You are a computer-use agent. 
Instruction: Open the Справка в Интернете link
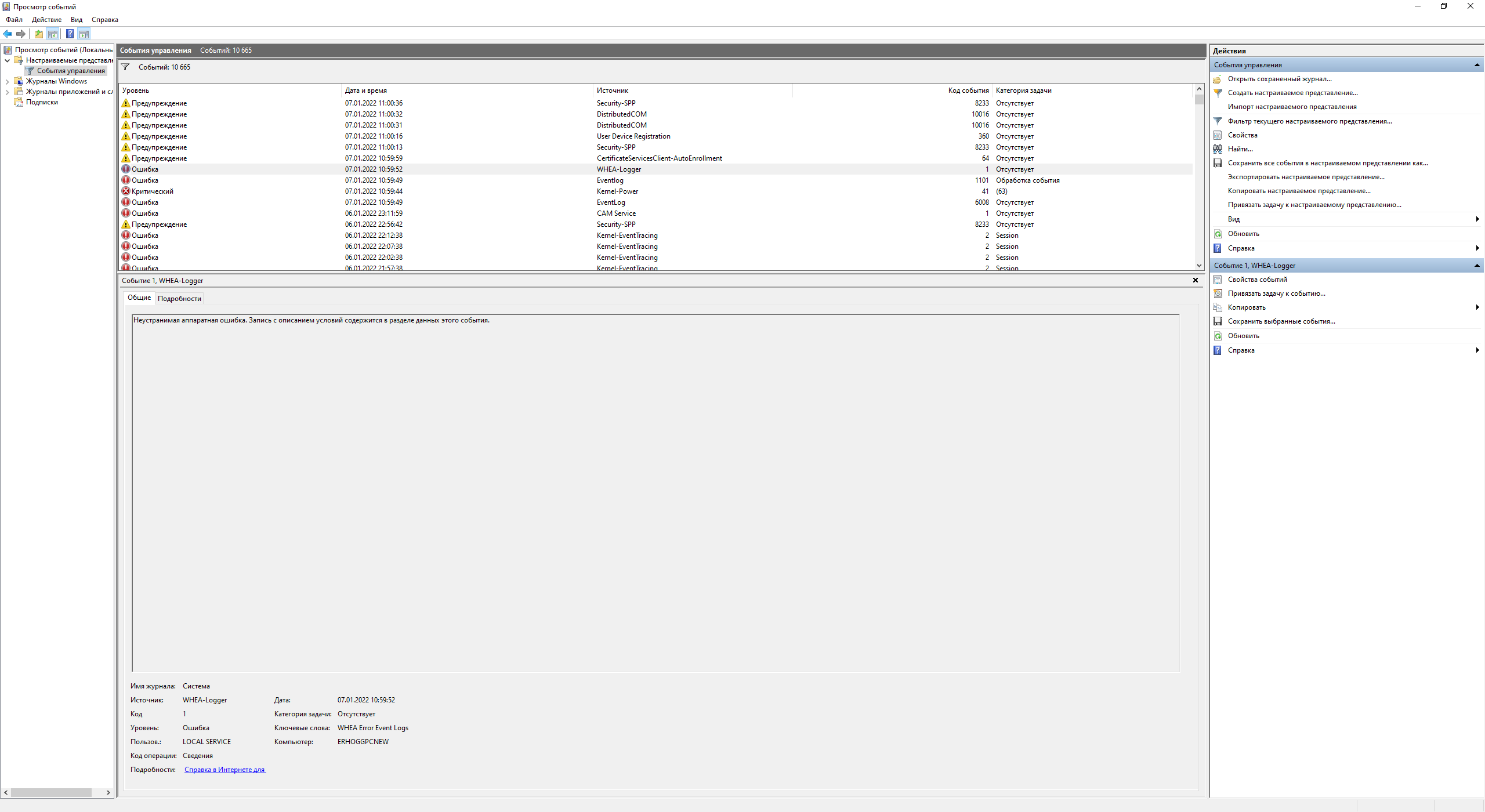[224, 770]
